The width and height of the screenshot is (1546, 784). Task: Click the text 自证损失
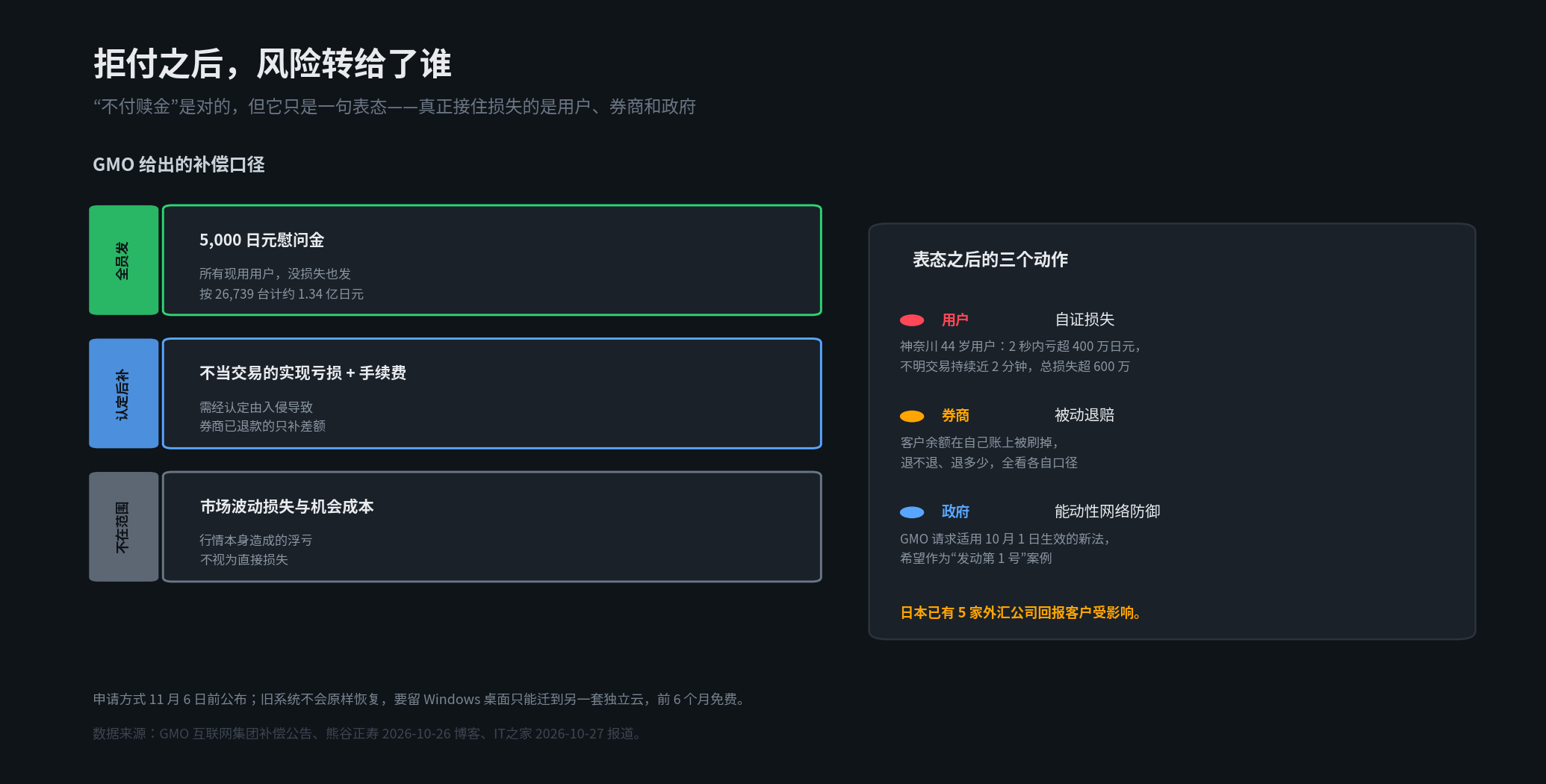[x=1084, y=320]
